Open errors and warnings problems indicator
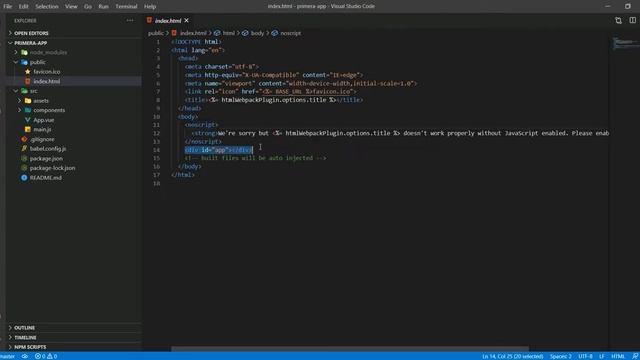 (46, 356)
